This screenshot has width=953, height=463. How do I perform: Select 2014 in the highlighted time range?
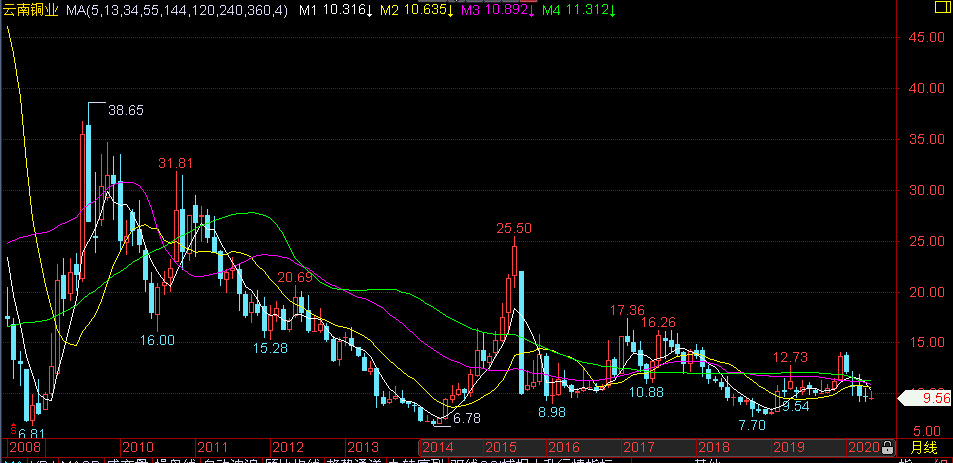(438, 448)
